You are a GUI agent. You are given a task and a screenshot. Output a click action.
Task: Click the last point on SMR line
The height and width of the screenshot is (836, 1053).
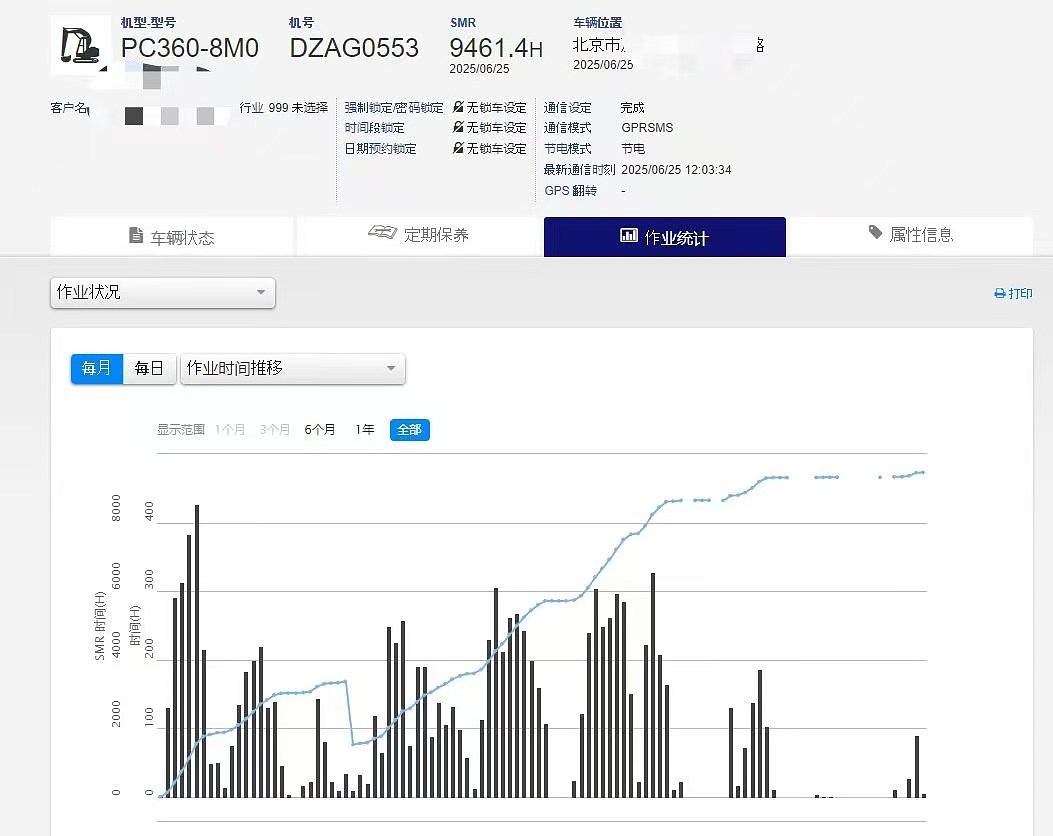tap(923, 473)
